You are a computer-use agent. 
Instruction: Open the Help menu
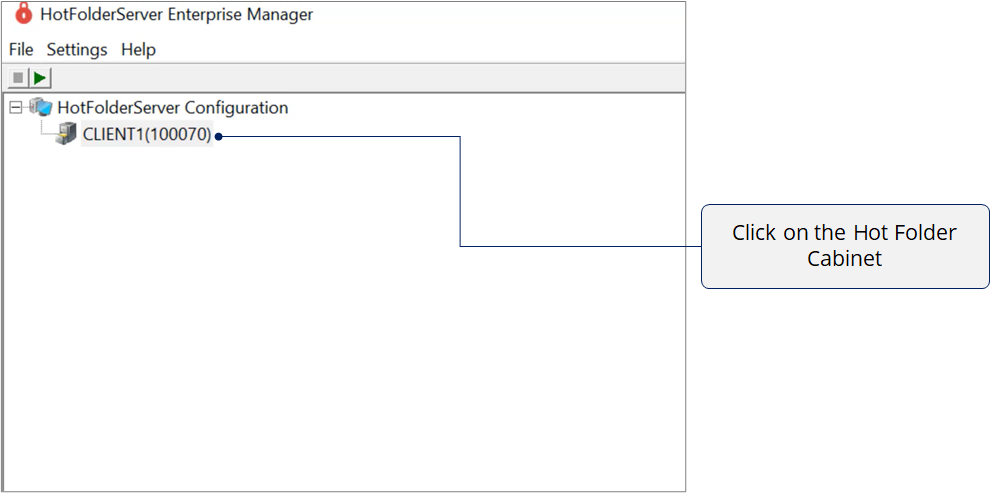click(138, 49)
